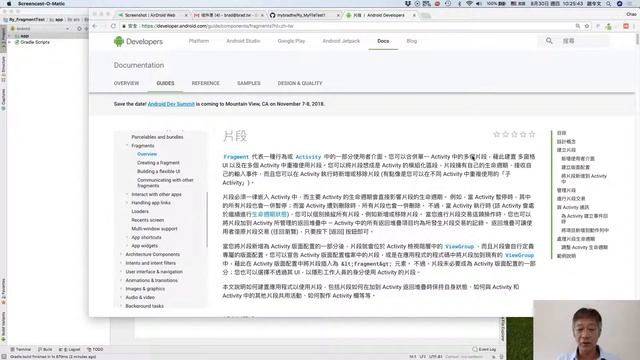The width and height of the screenshot is (640, 360).
Task: Click the red extension icon in Chrome toolbar
Action: [626, 26]
